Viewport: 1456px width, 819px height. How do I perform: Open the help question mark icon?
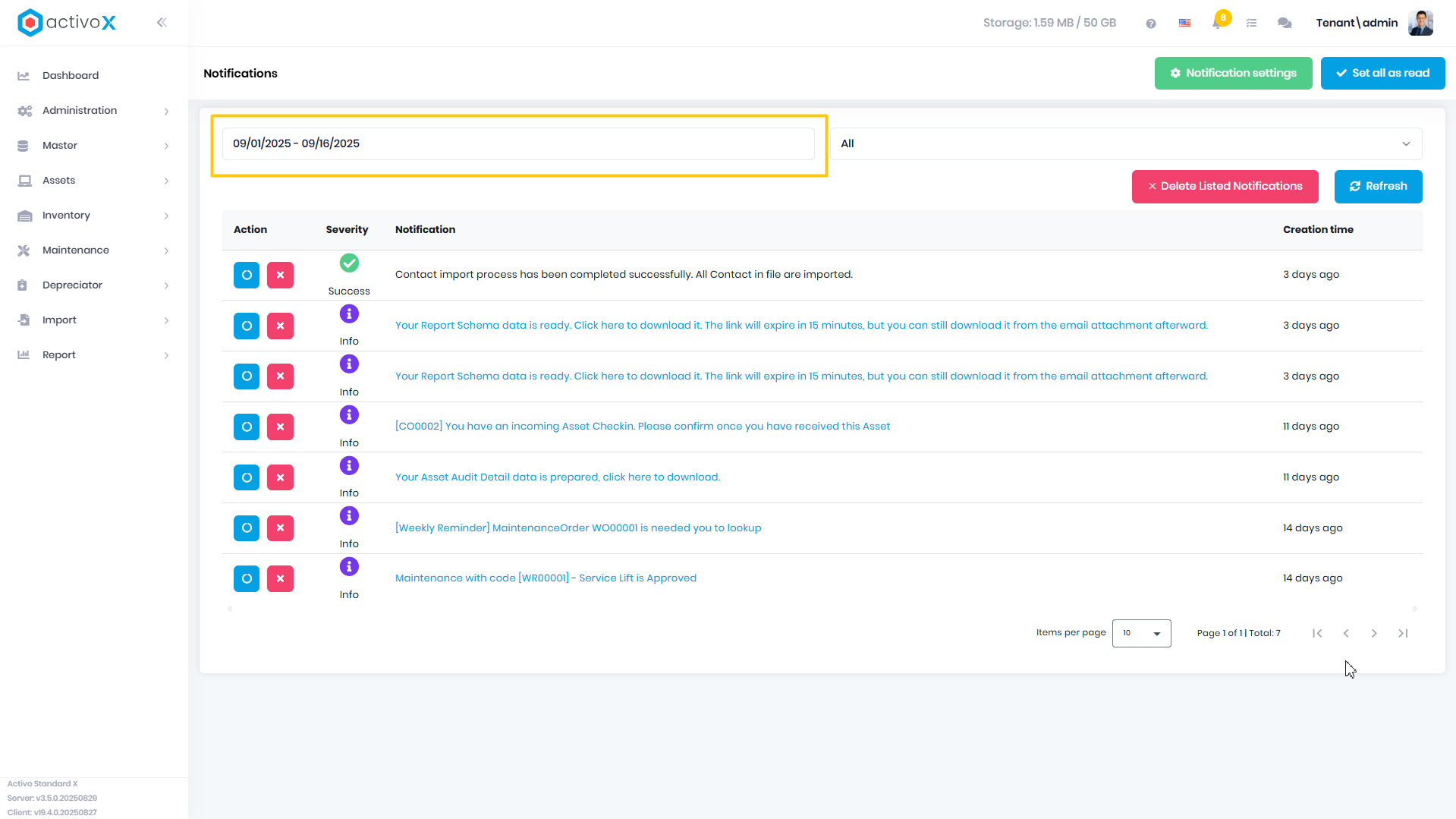[1151, 24]
